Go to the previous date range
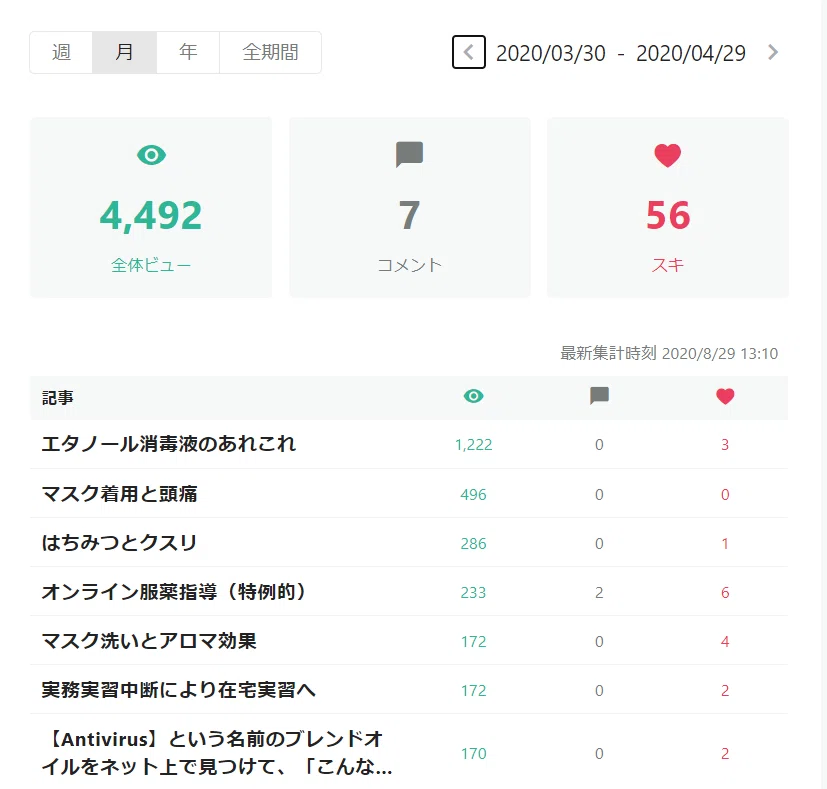This screenshot has height=789, width=827. 469,52
